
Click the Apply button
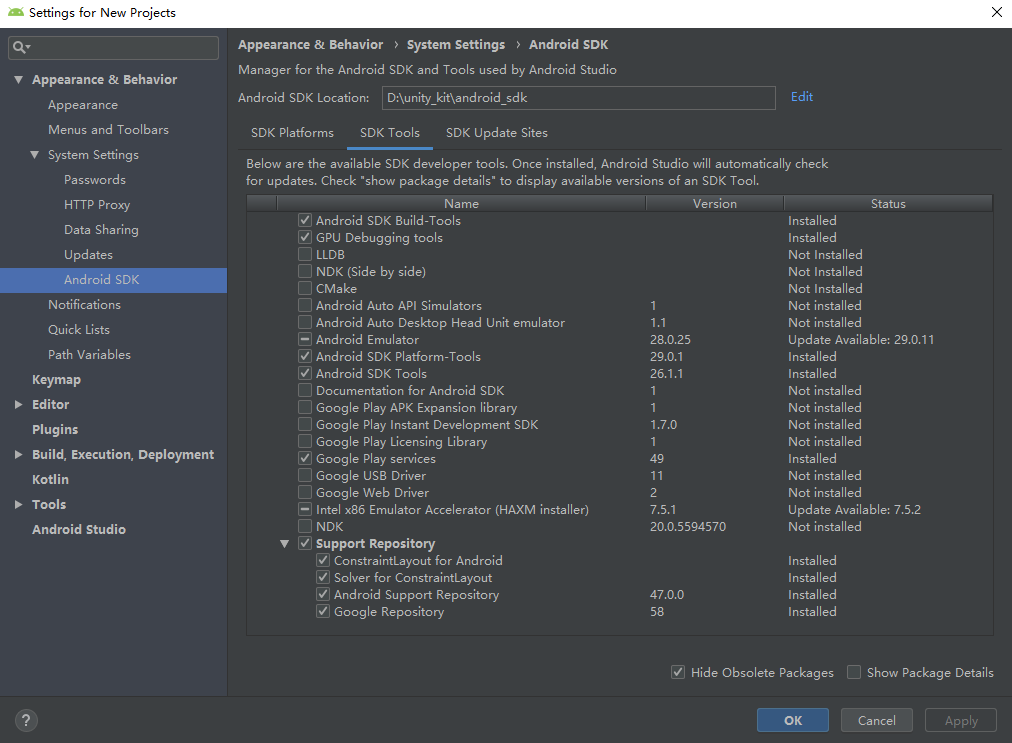coord(961,720)
